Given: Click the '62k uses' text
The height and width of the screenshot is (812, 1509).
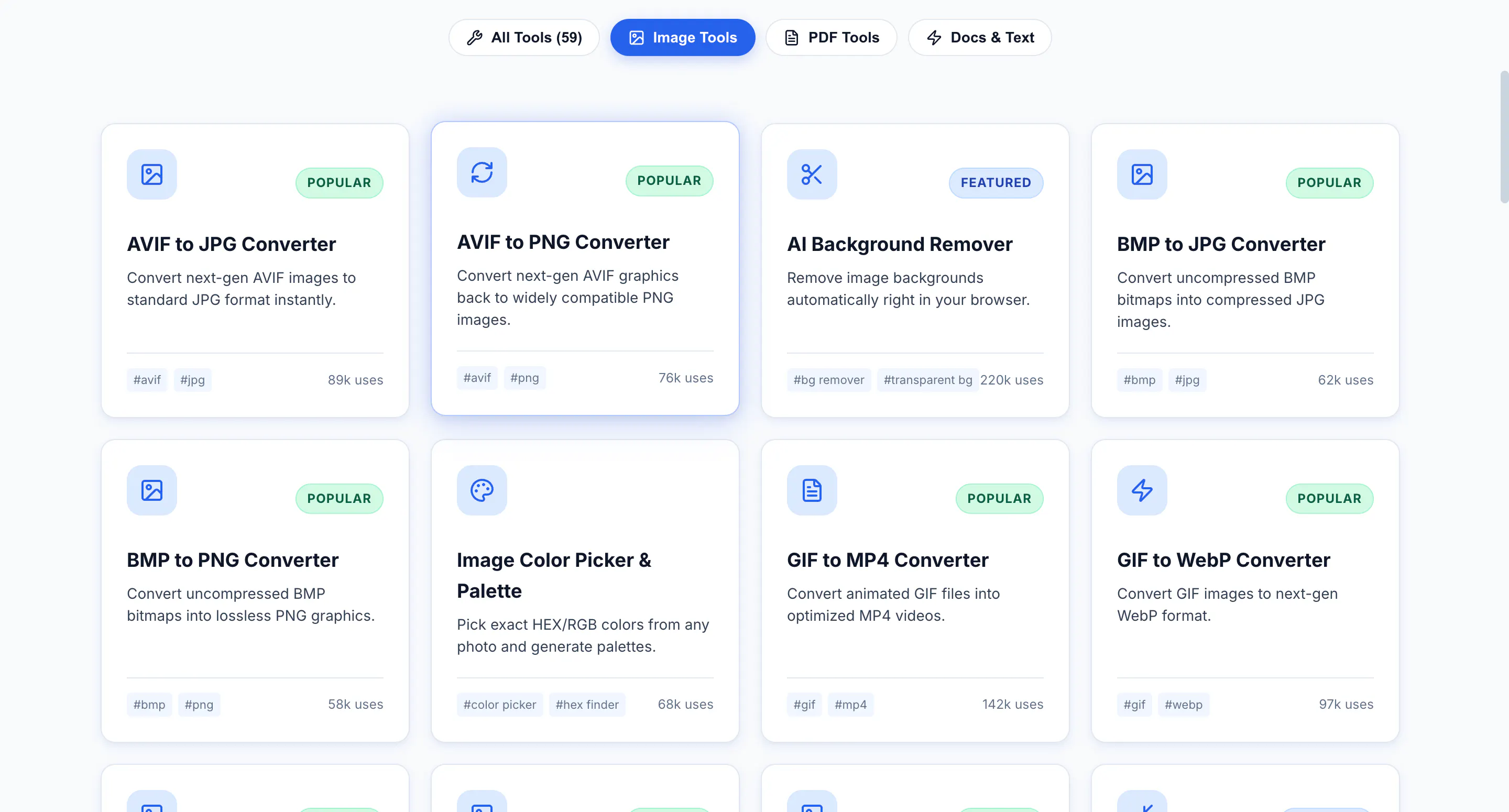Looking at the screenshot, I should (x=1346, y=380).
